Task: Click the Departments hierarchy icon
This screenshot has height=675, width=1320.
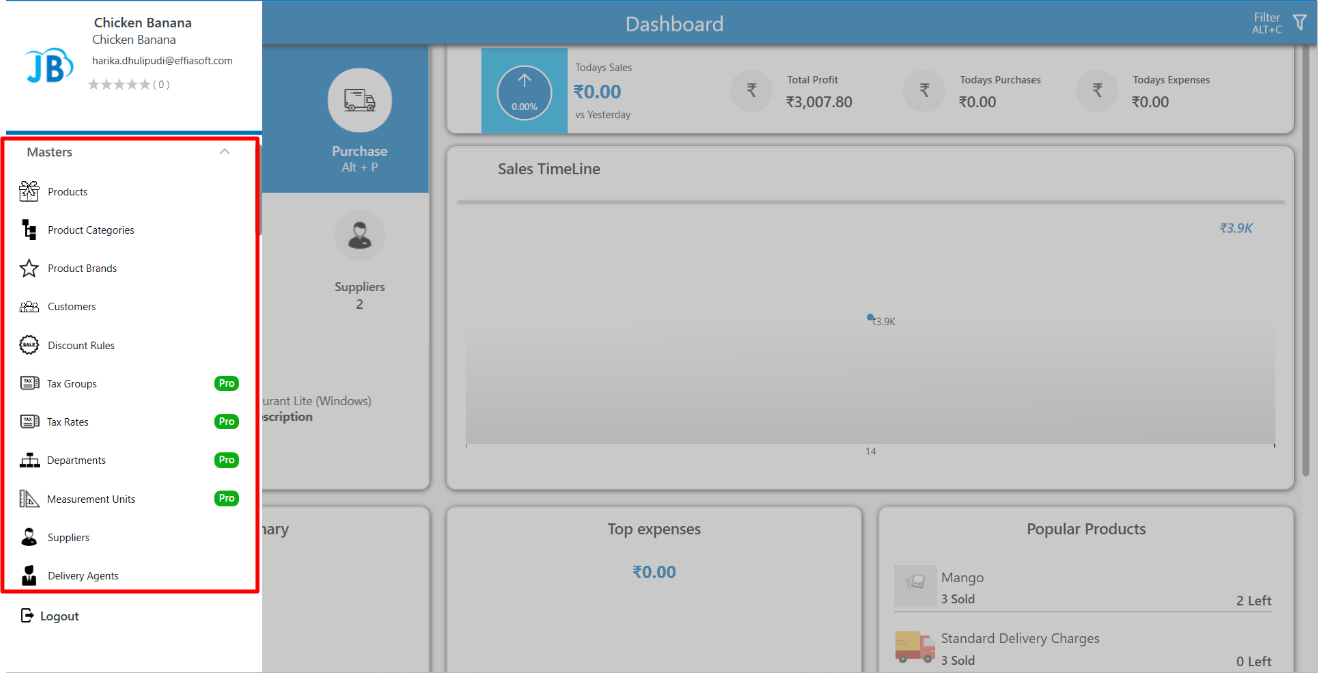Action: [29, 461]
